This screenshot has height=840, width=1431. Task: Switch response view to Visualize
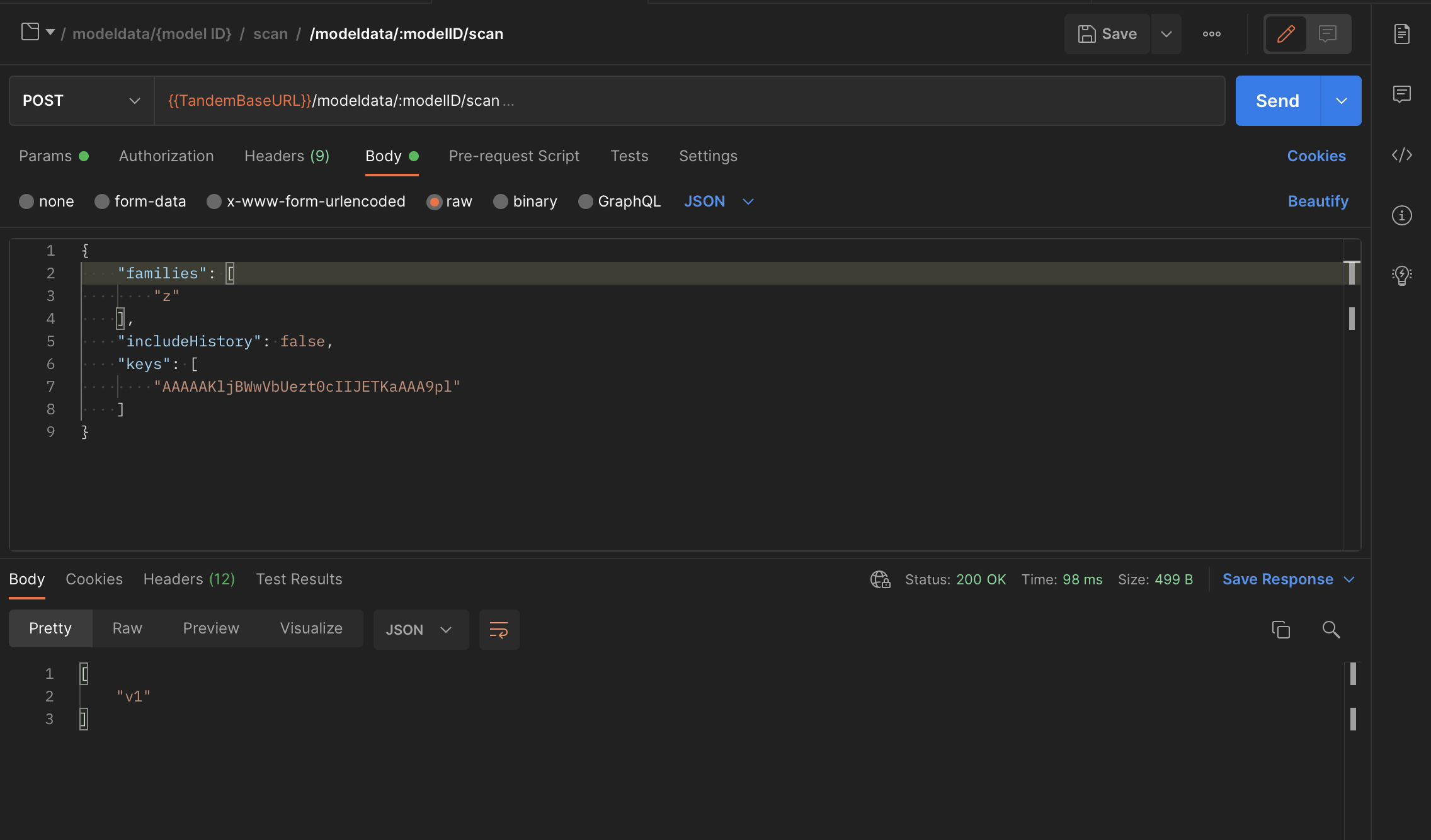click(311, 628)
